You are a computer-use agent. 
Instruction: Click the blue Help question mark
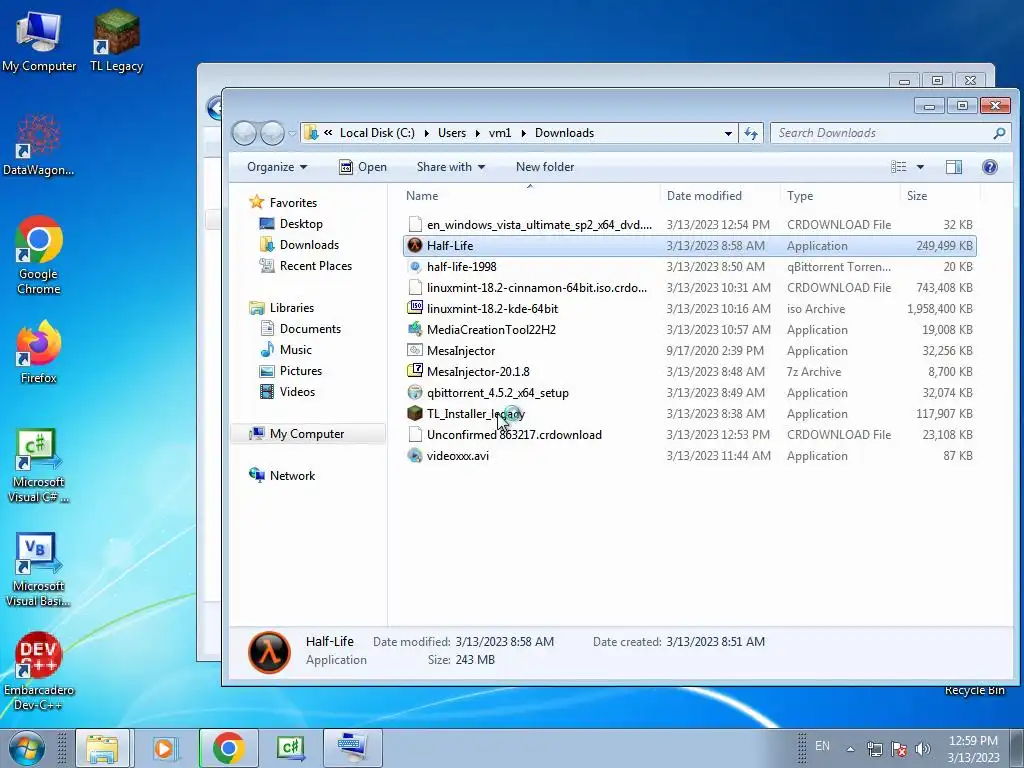[x=990, y=167]
